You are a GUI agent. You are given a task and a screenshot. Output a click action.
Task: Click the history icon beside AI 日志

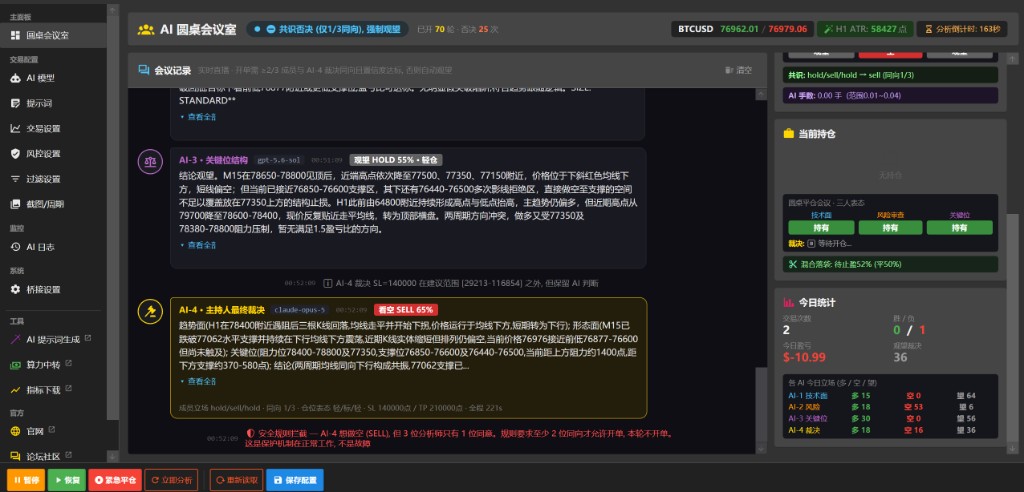tap(15, 247)
